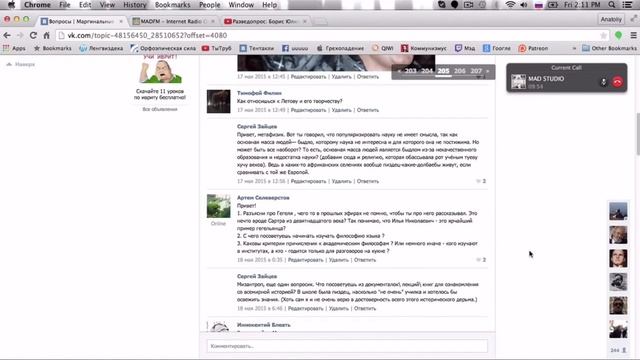This screenshot has height=360, width=640.
Task: Open the Гоогле bookmark
Action: 497,48
